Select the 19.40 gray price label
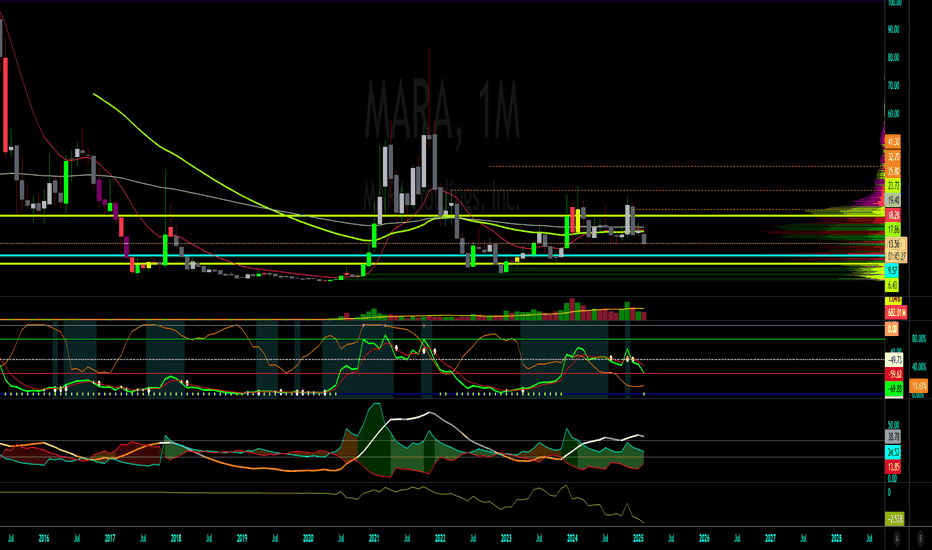The image size is (932, 550). [893, 200]
